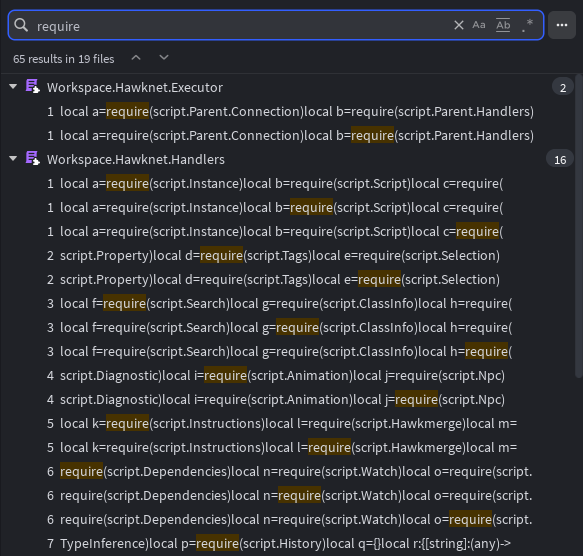Open line 5 result highlighting k=require
This screenshot has width=583, height=556.
pyautogui.click(x=282, y=424)
